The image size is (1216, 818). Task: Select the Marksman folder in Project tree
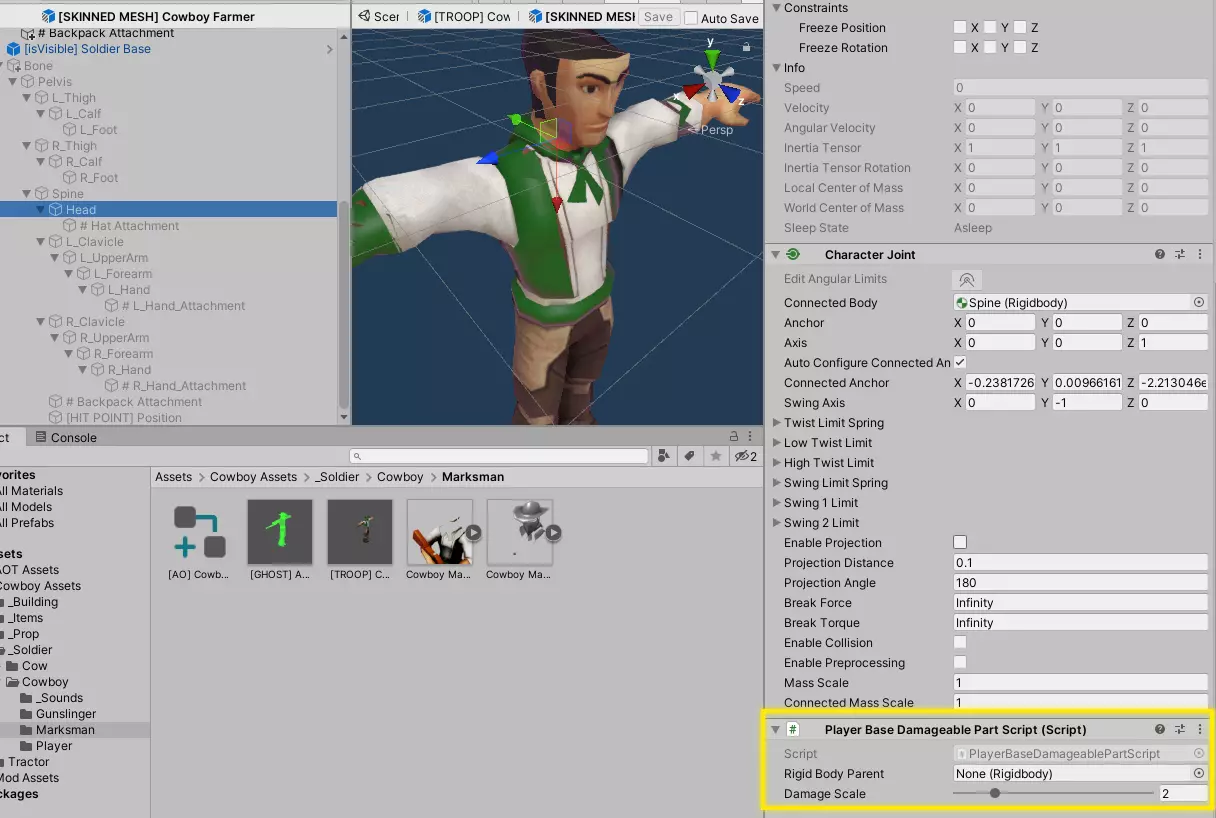pos(65,730)
